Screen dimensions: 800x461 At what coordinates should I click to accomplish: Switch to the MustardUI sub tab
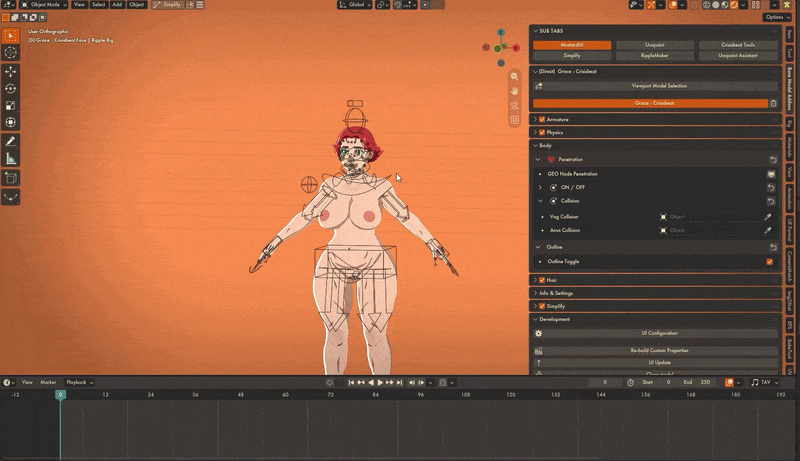point(572,45)
